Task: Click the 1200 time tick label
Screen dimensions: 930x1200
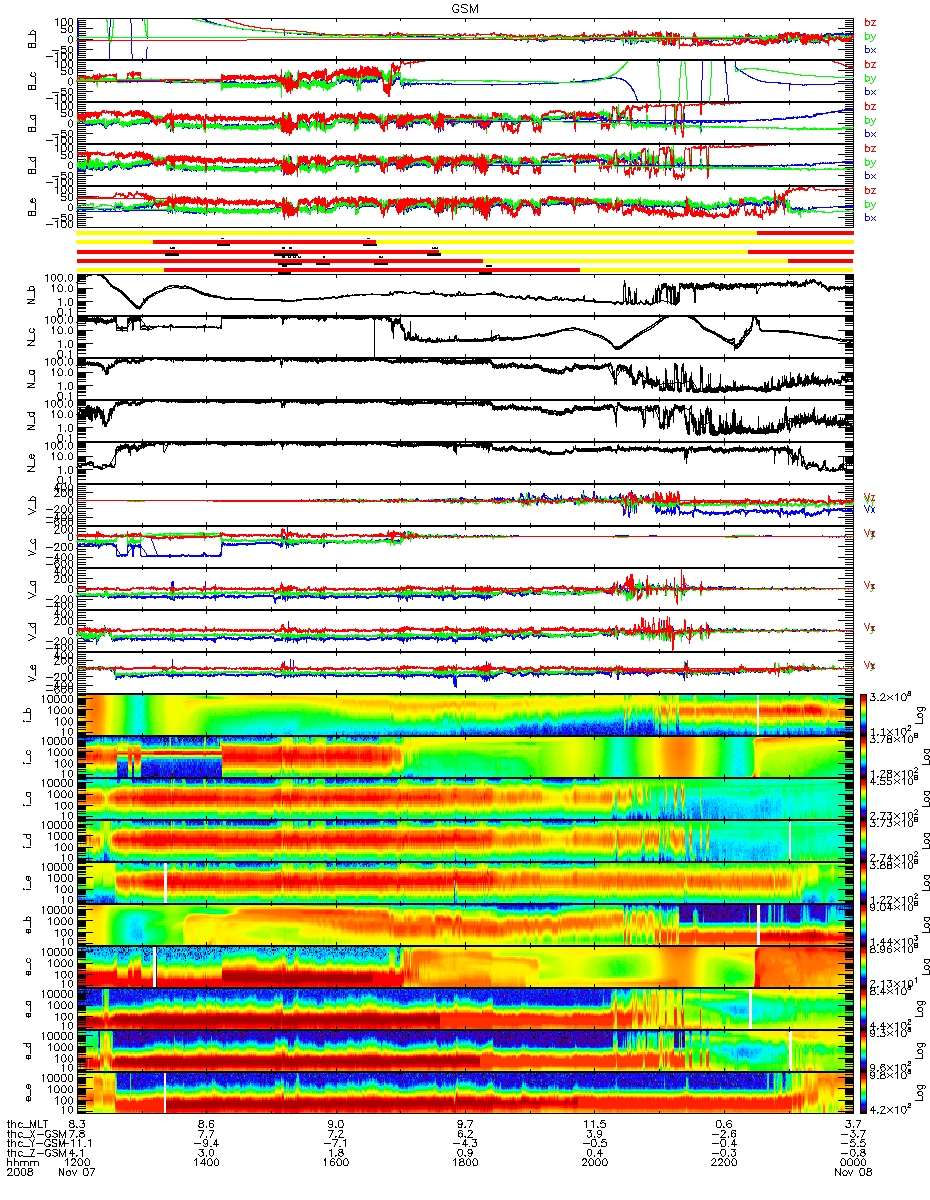Action: pos(77,1163)
